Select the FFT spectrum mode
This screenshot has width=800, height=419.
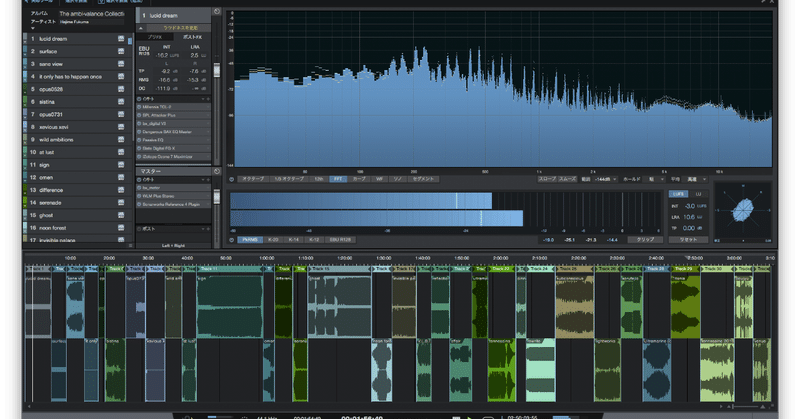[338, 180]
